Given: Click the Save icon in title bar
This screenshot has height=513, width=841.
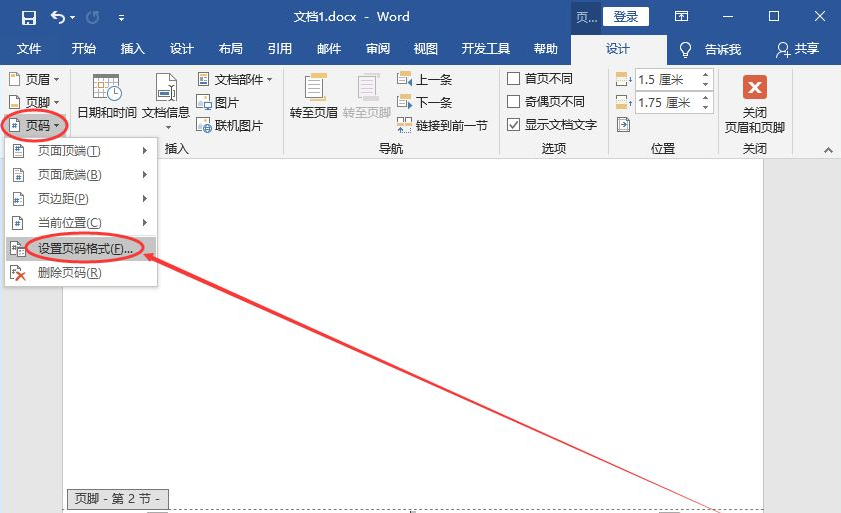Looking at the screenshot, I should coord(28,17).
